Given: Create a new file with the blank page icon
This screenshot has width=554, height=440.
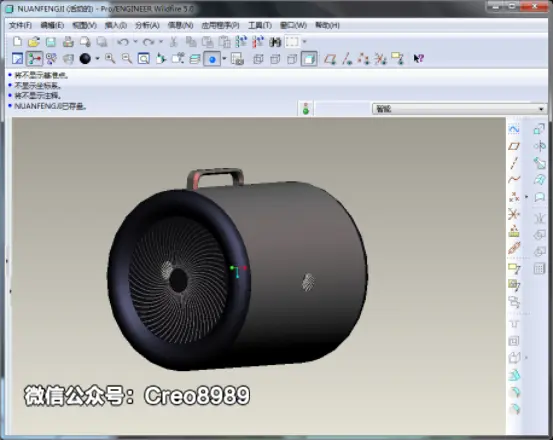Looking at the screenshot, I should (17, 42).
